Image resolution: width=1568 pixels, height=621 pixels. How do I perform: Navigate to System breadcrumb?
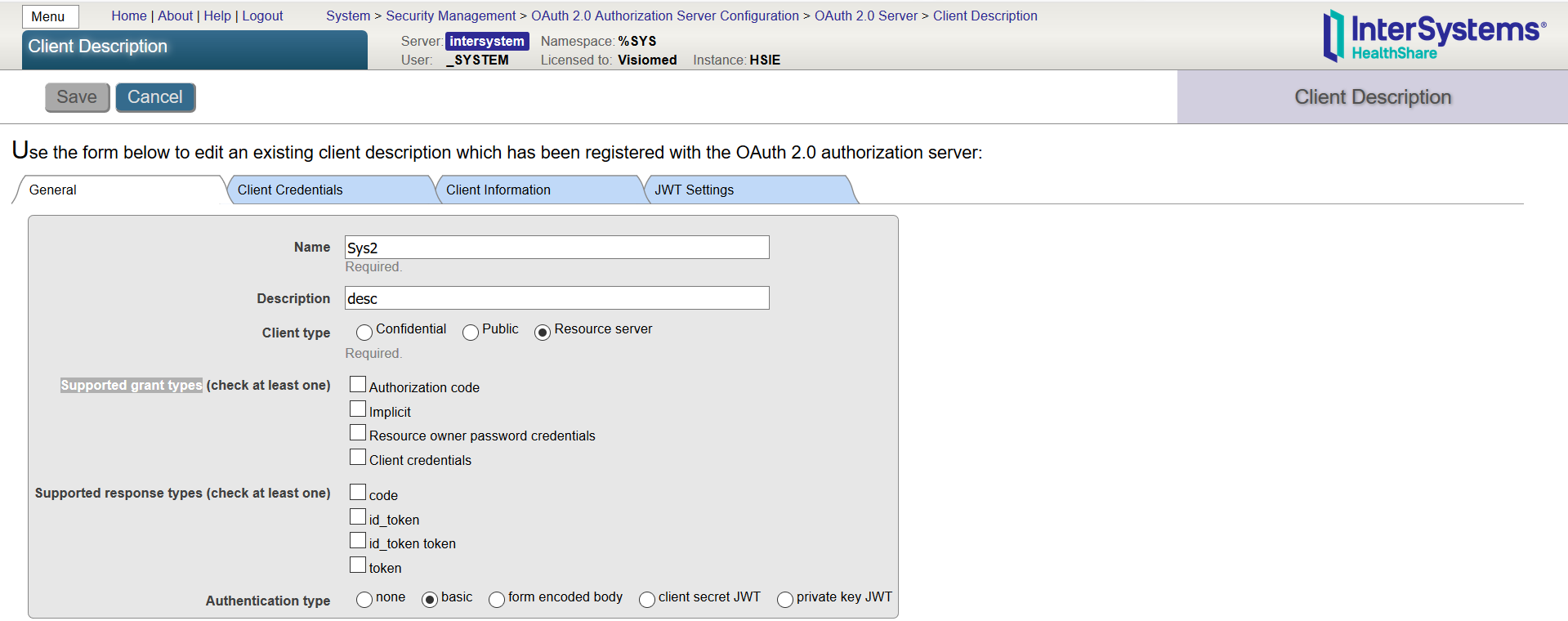click(x=348, y=16)
